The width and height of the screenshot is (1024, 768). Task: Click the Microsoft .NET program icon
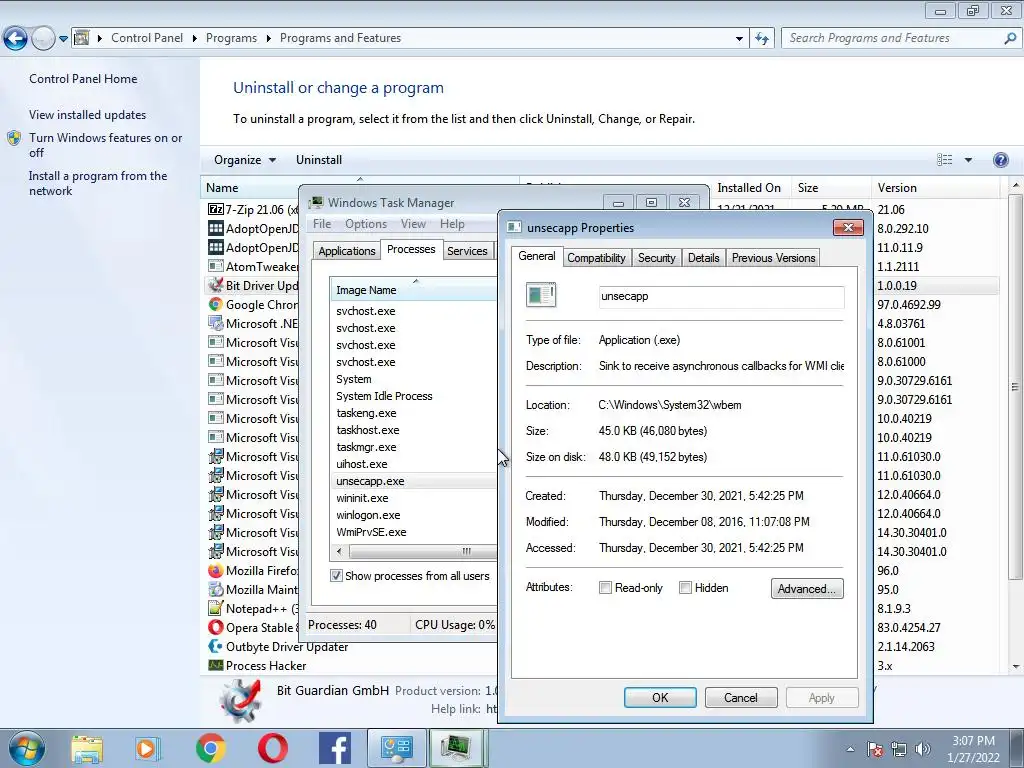pos(216,323)
